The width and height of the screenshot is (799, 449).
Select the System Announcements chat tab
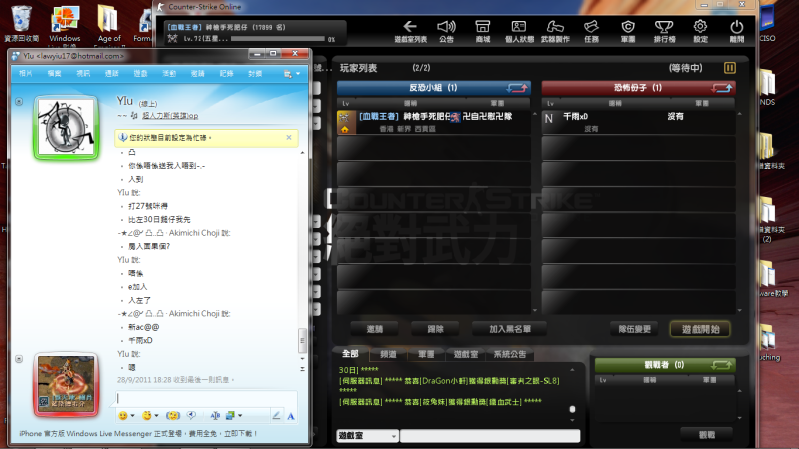509,354
